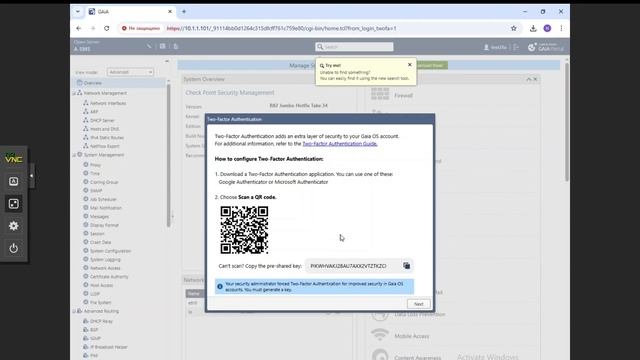This screenshot has height=360, width=640.
Task: Toggle VNC fullscreen mode icon
Action: [x=13, y=204]
